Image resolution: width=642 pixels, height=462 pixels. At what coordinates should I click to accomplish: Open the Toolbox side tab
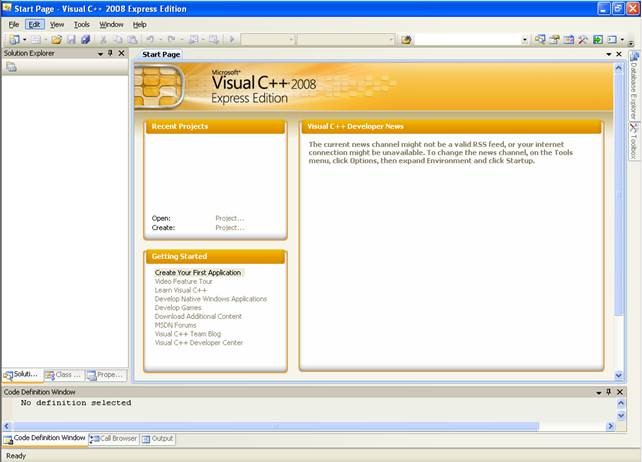tap(634, 141)
